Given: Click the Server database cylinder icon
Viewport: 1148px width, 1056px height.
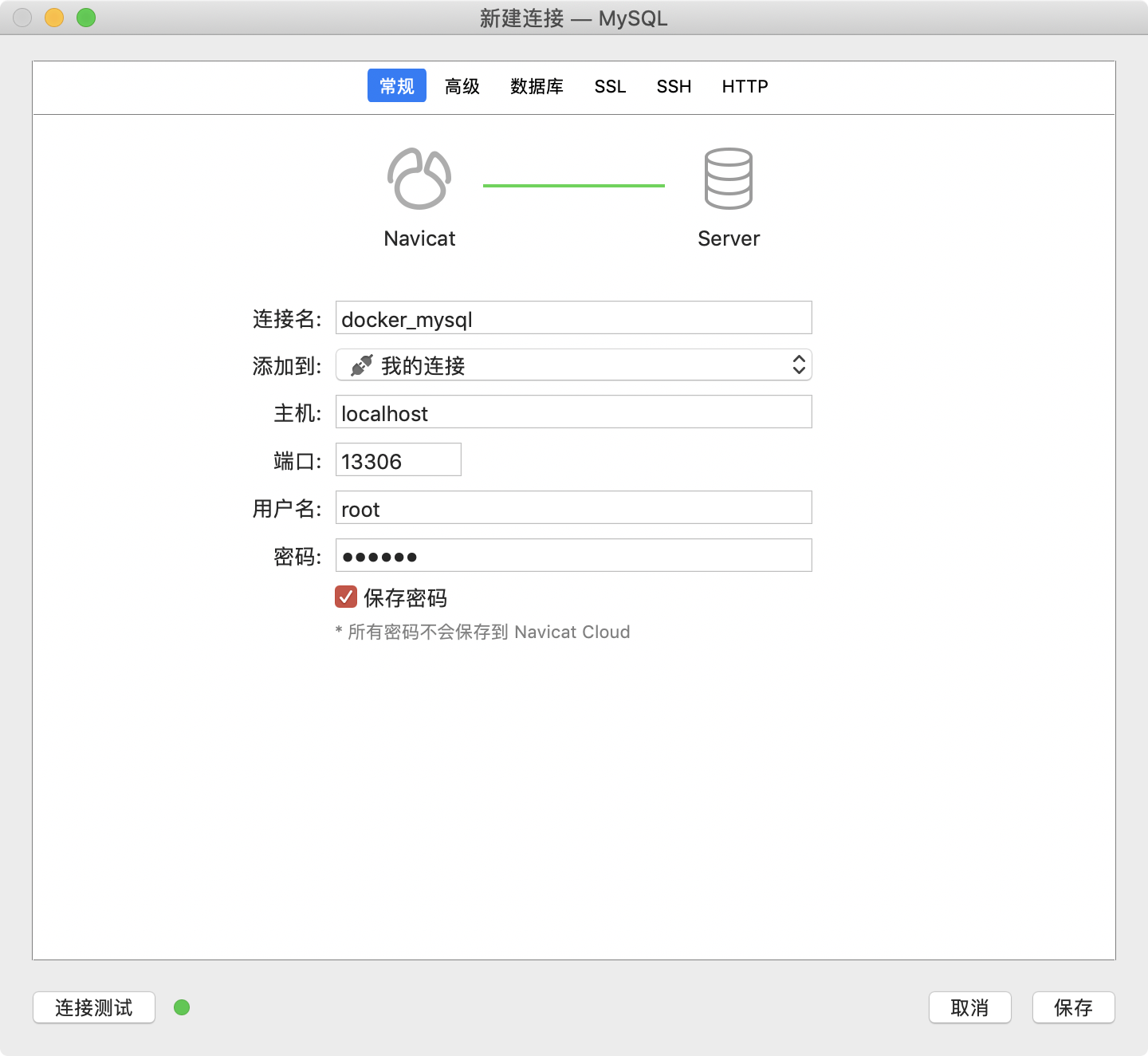Looking at the screenshot, I should [728, 177].
